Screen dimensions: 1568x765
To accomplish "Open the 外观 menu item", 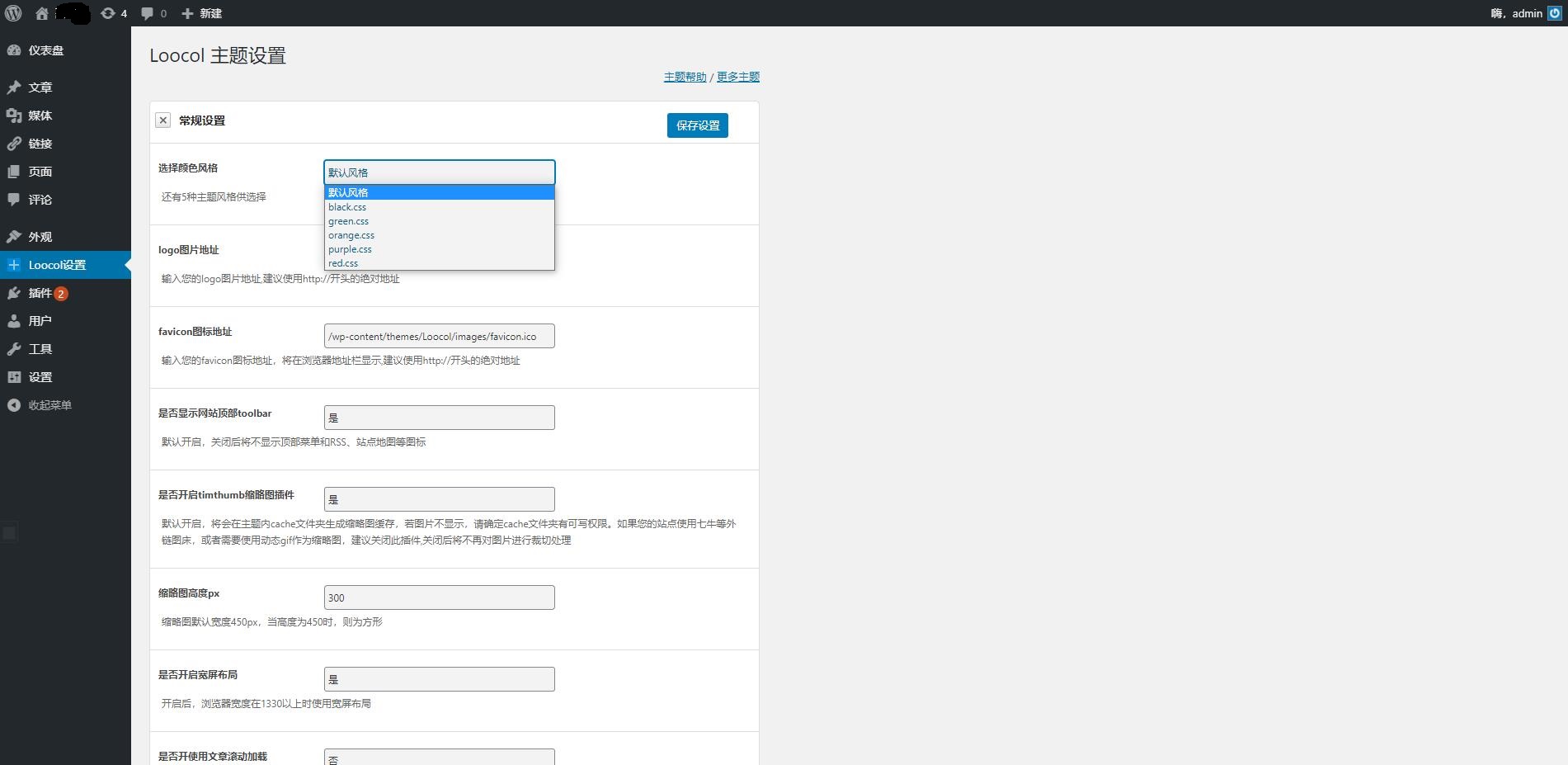I will click(65, 237).
